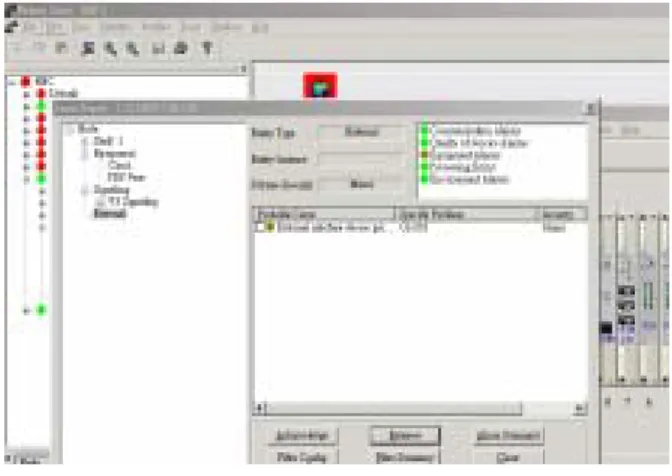Click the right arrow of the horizontal scrollbar
Screen dimensions: 672x476
coord(579,408)
